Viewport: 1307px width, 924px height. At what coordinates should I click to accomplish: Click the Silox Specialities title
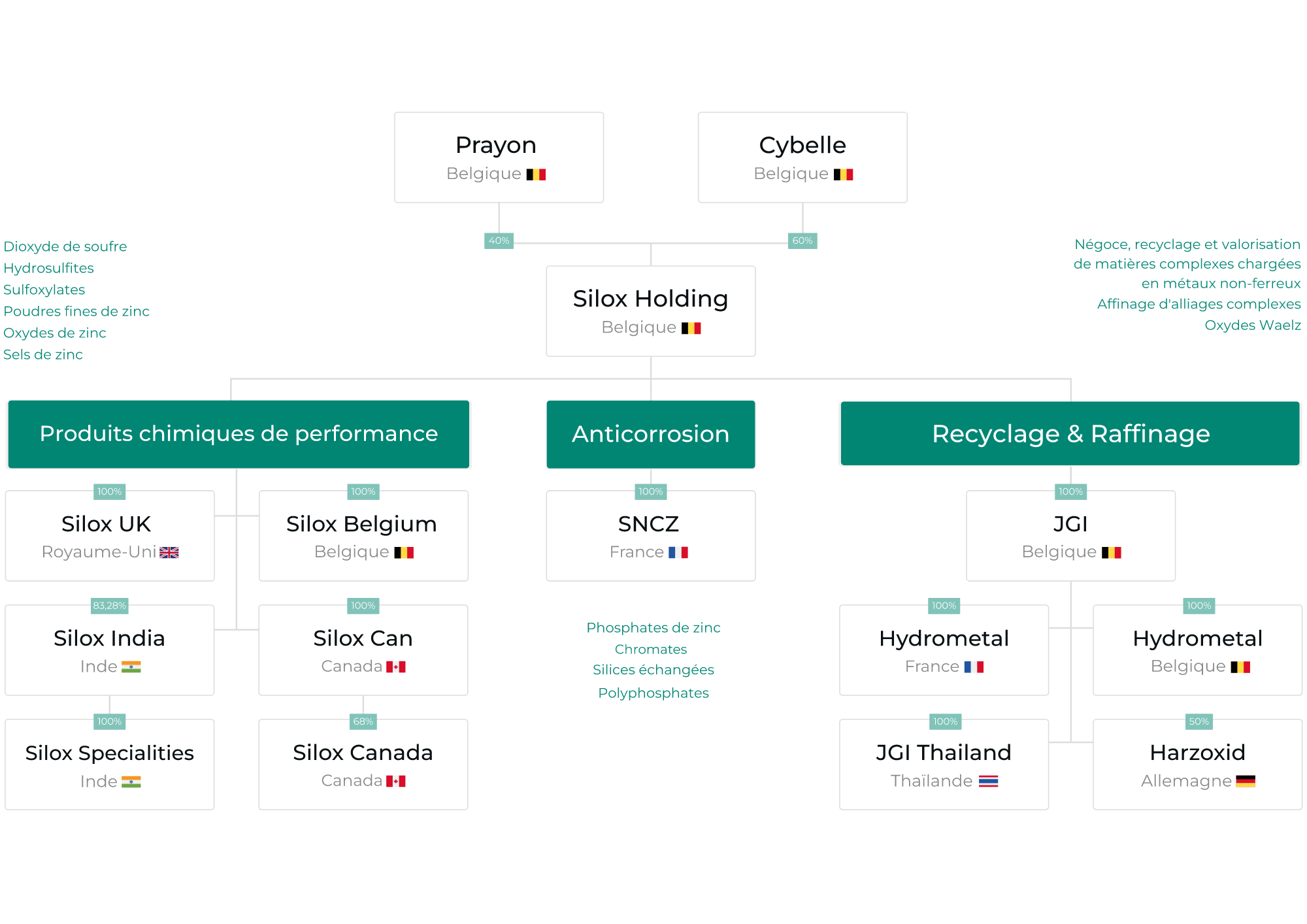pos(110,753)
